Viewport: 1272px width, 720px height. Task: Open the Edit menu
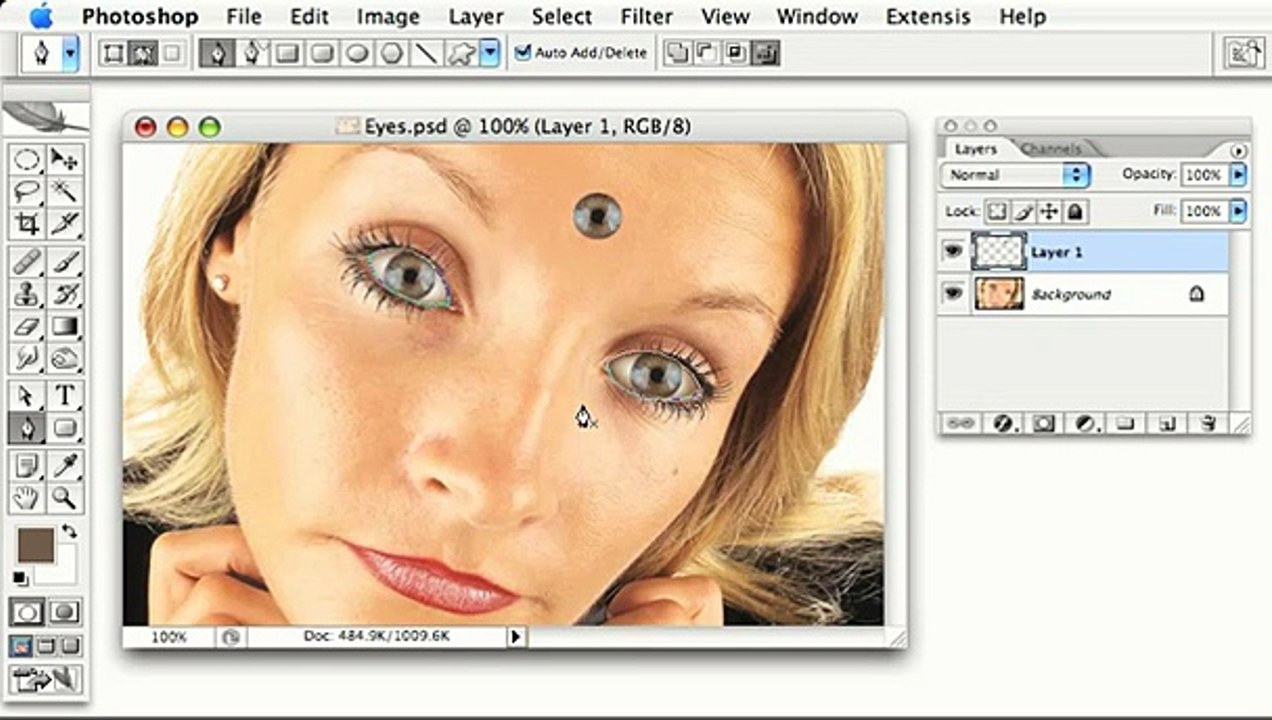309,16
